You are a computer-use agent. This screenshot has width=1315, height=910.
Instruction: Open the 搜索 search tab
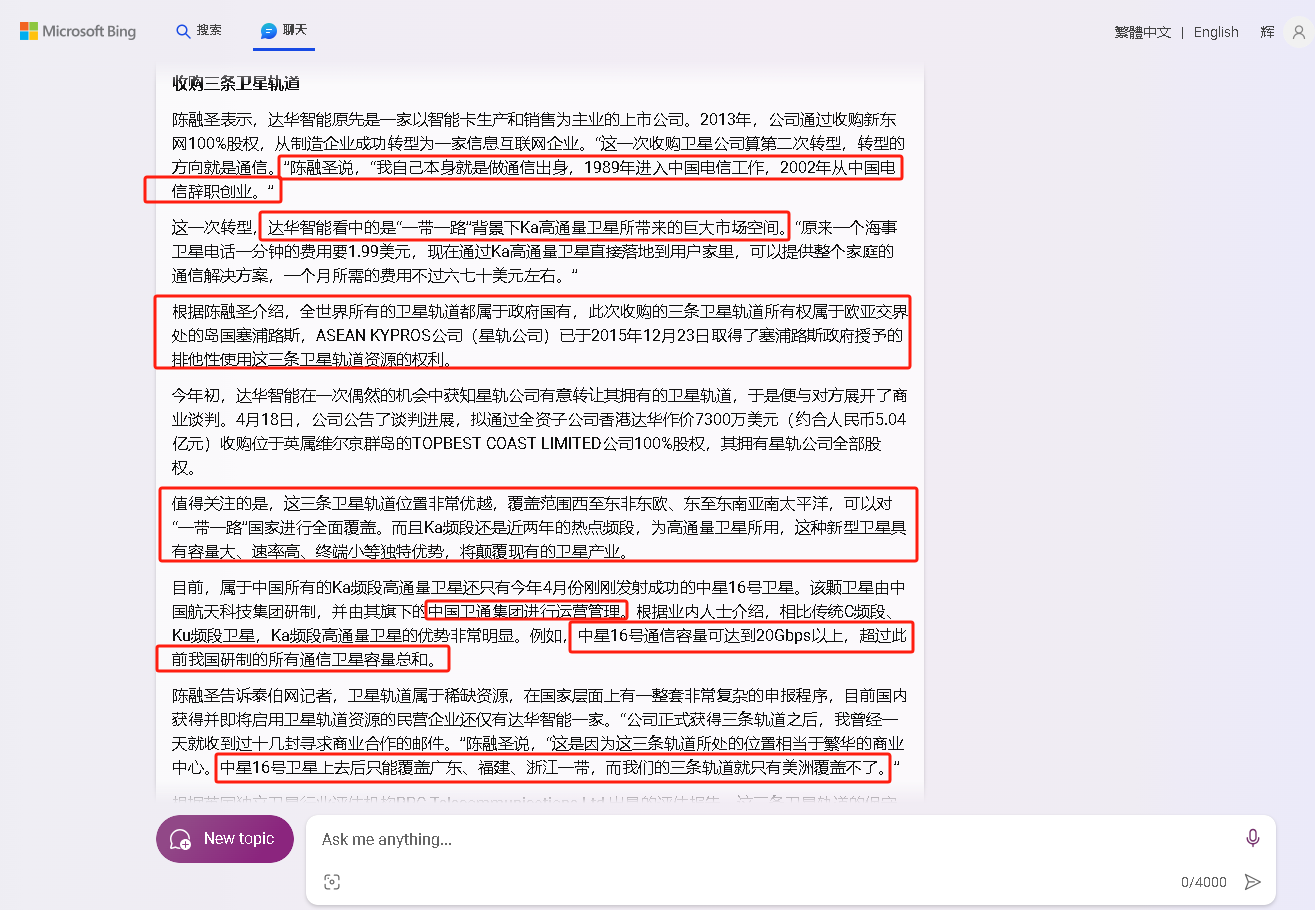[x=199, y=31]
